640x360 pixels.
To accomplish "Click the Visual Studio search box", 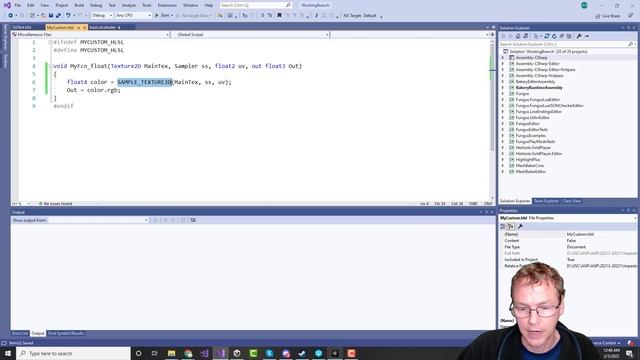I will click(x=256, y=5).
